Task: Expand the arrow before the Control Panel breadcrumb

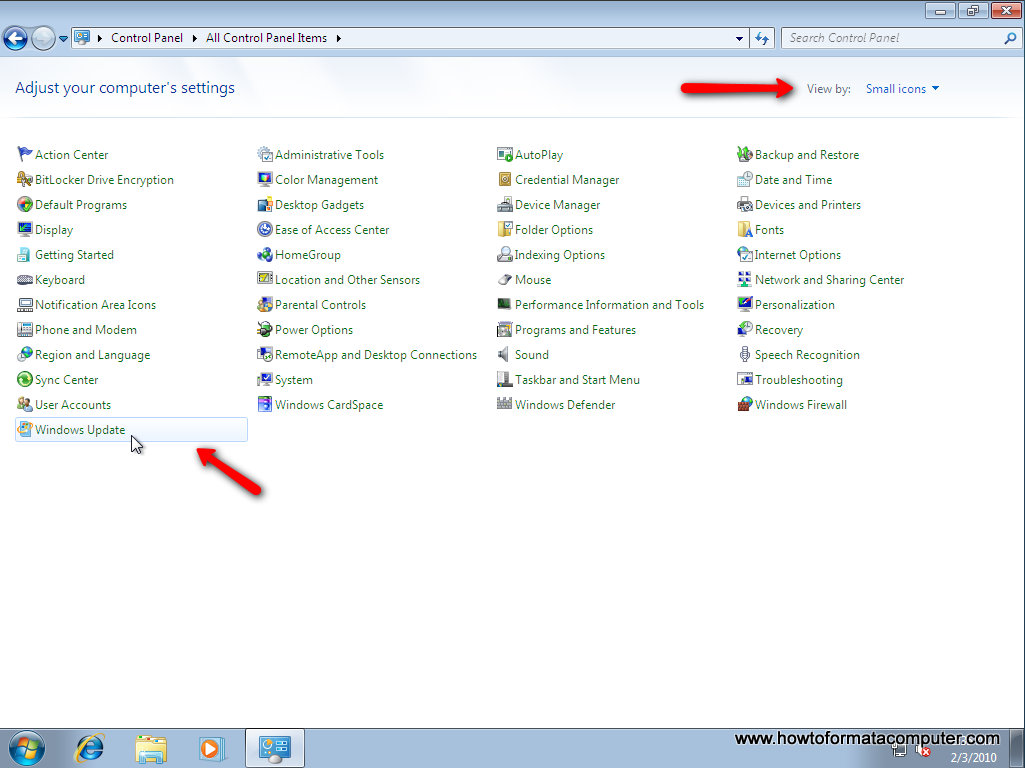Action: pyautogui.click(x=100, y=39)
